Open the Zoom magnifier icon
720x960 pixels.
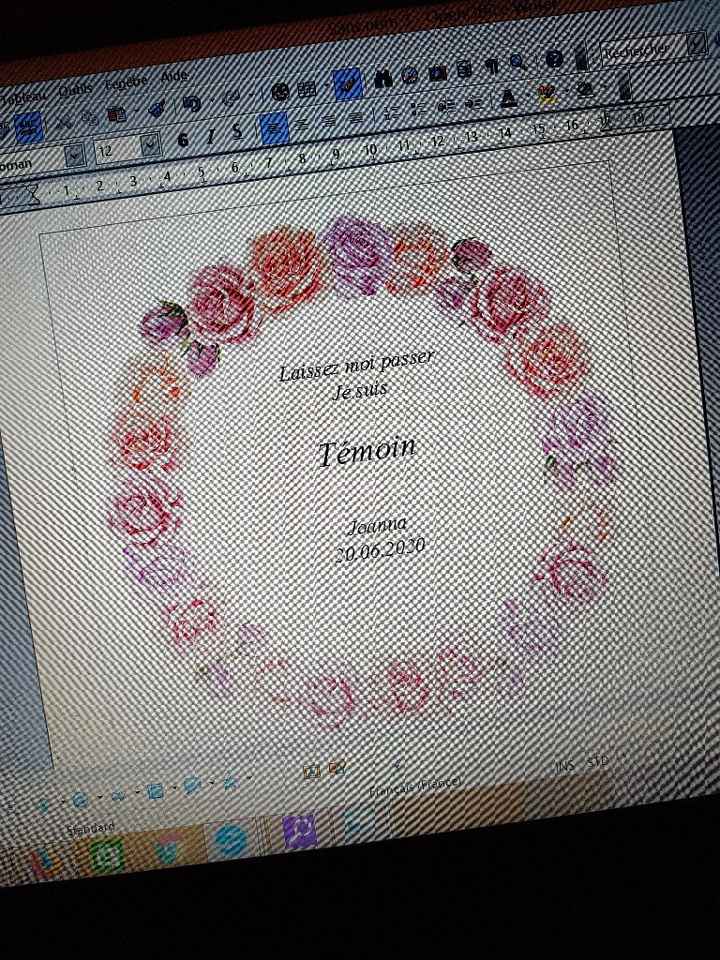pyautogui.click(x=517, y=62)
